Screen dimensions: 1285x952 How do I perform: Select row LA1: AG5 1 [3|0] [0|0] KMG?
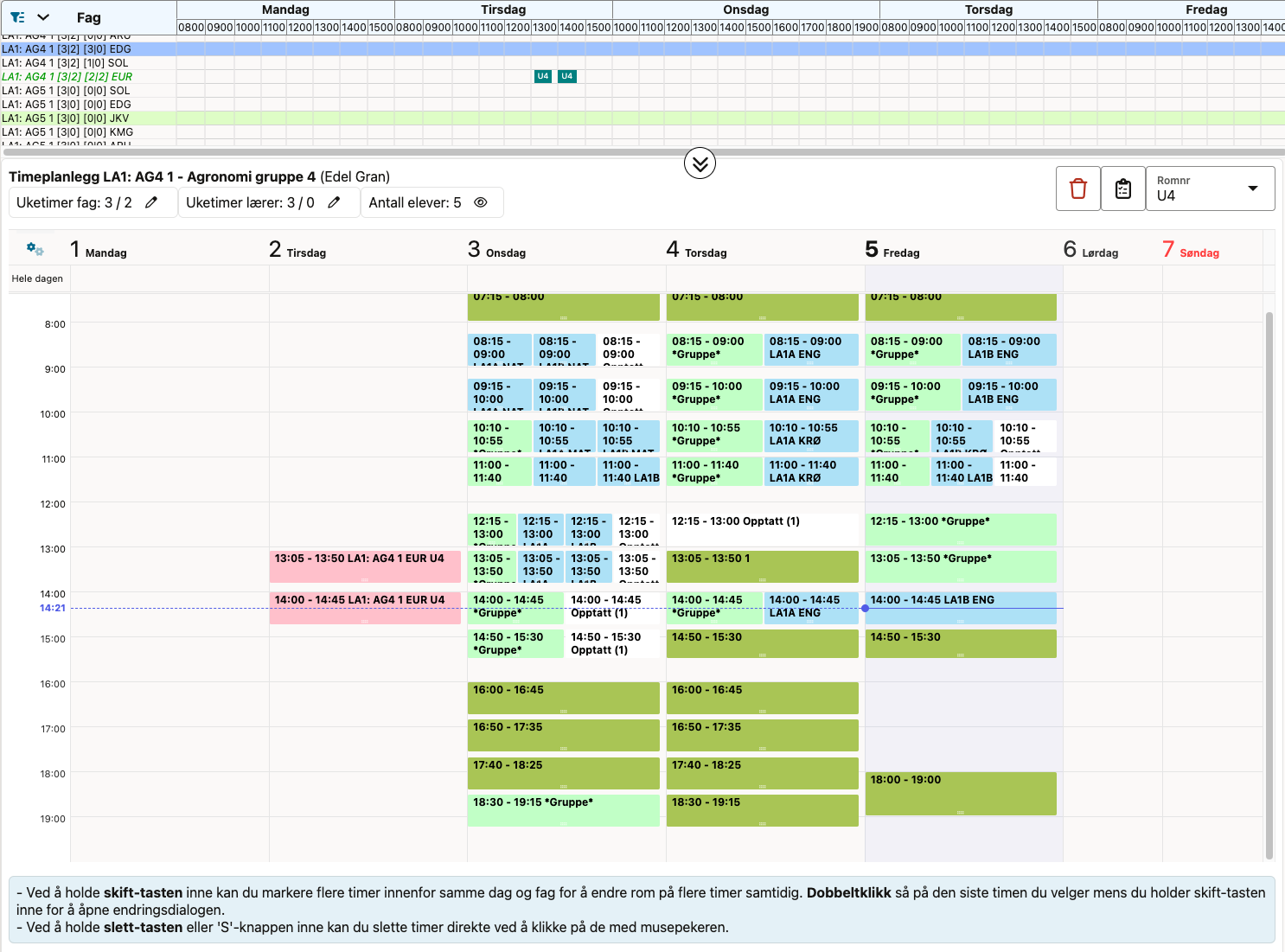point(642,132)
